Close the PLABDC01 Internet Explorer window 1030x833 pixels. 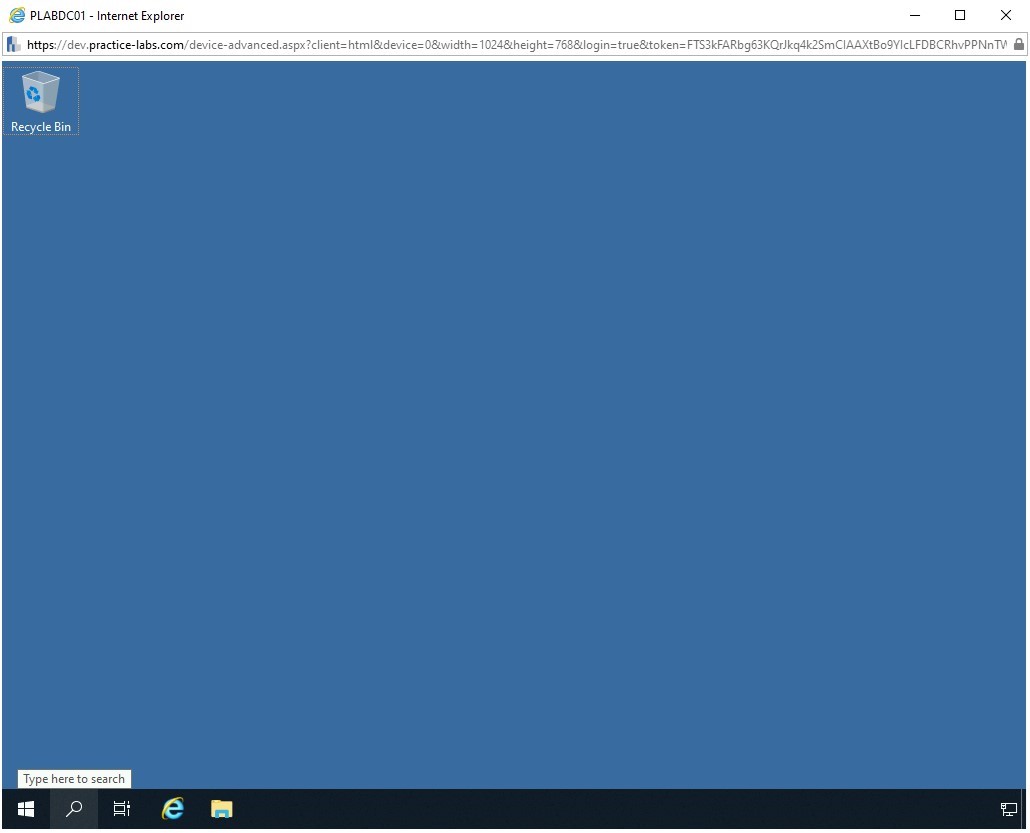pos(1006,15)
